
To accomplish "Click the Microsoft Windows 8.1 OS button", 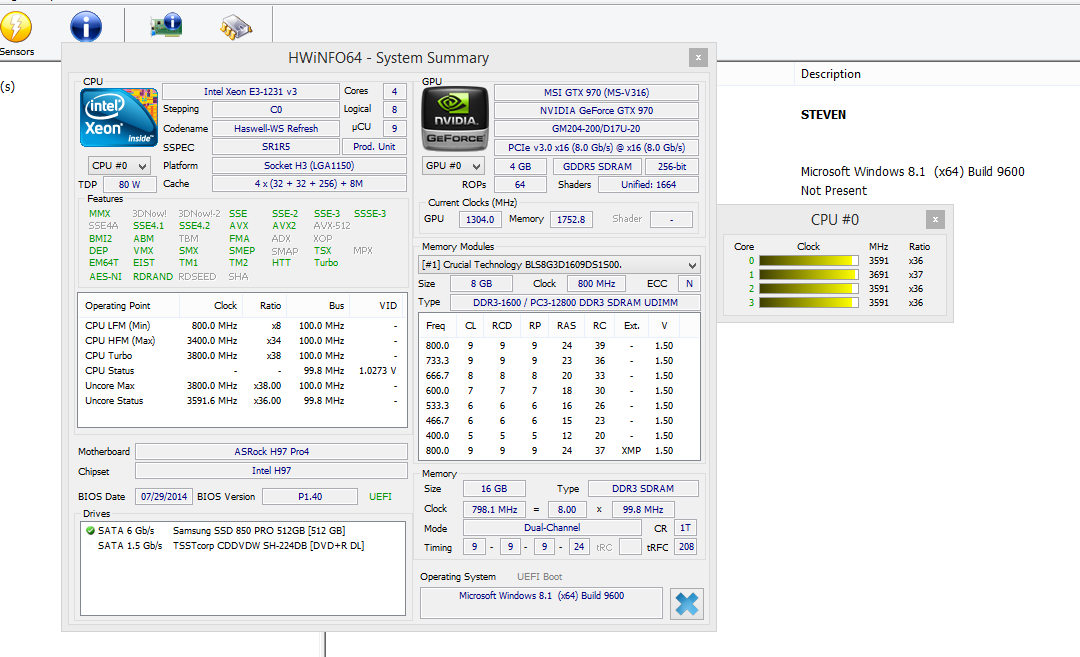I will 541,603.
